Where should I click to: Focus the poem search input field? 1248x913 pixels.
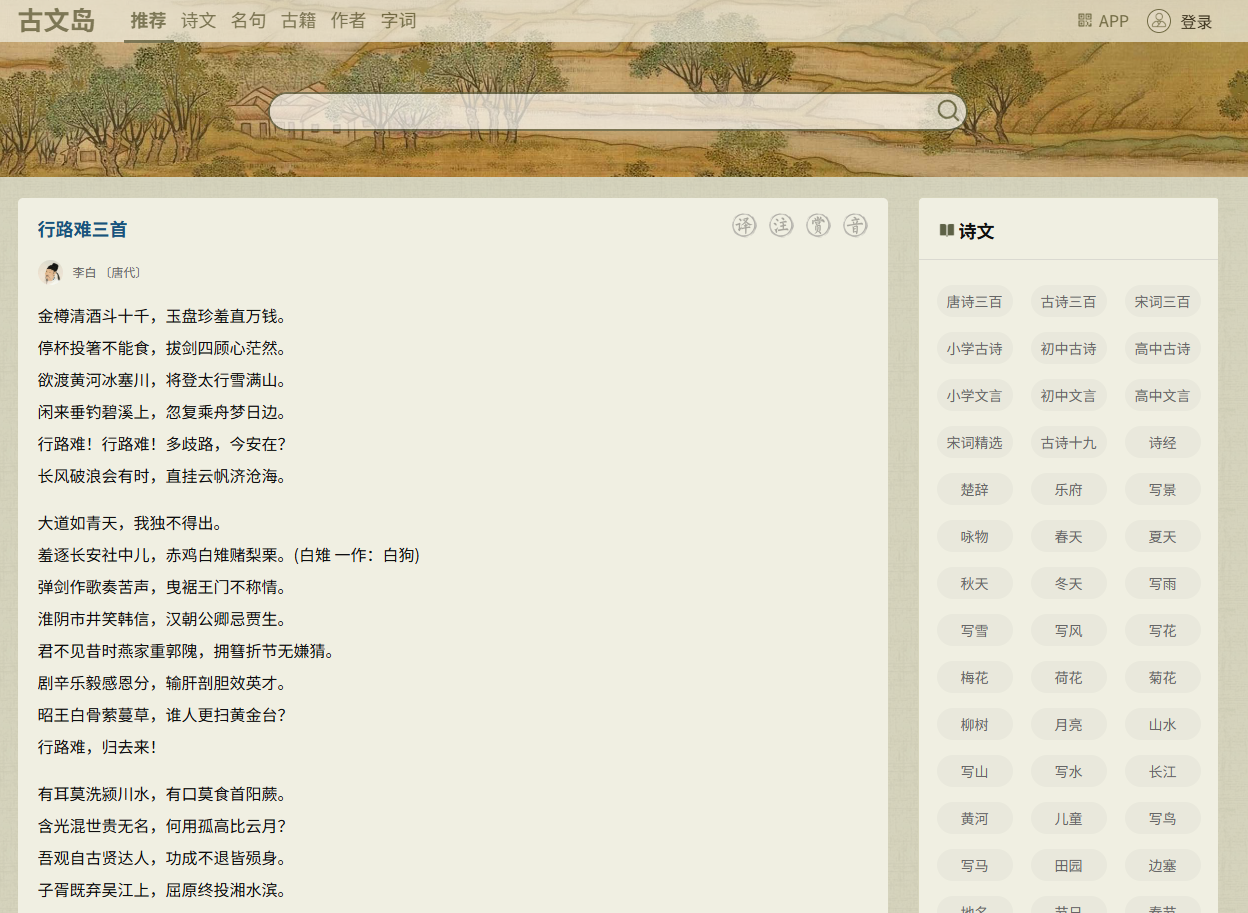602,111
